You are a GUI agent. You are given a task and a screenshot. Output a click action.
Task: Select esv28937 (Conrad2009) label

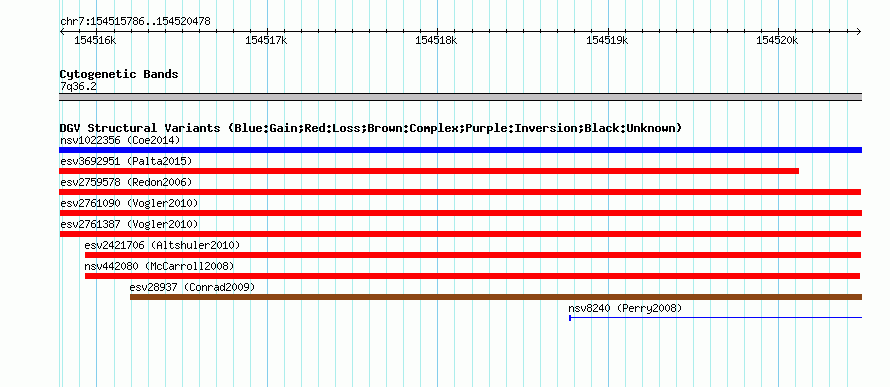point(192,287)
